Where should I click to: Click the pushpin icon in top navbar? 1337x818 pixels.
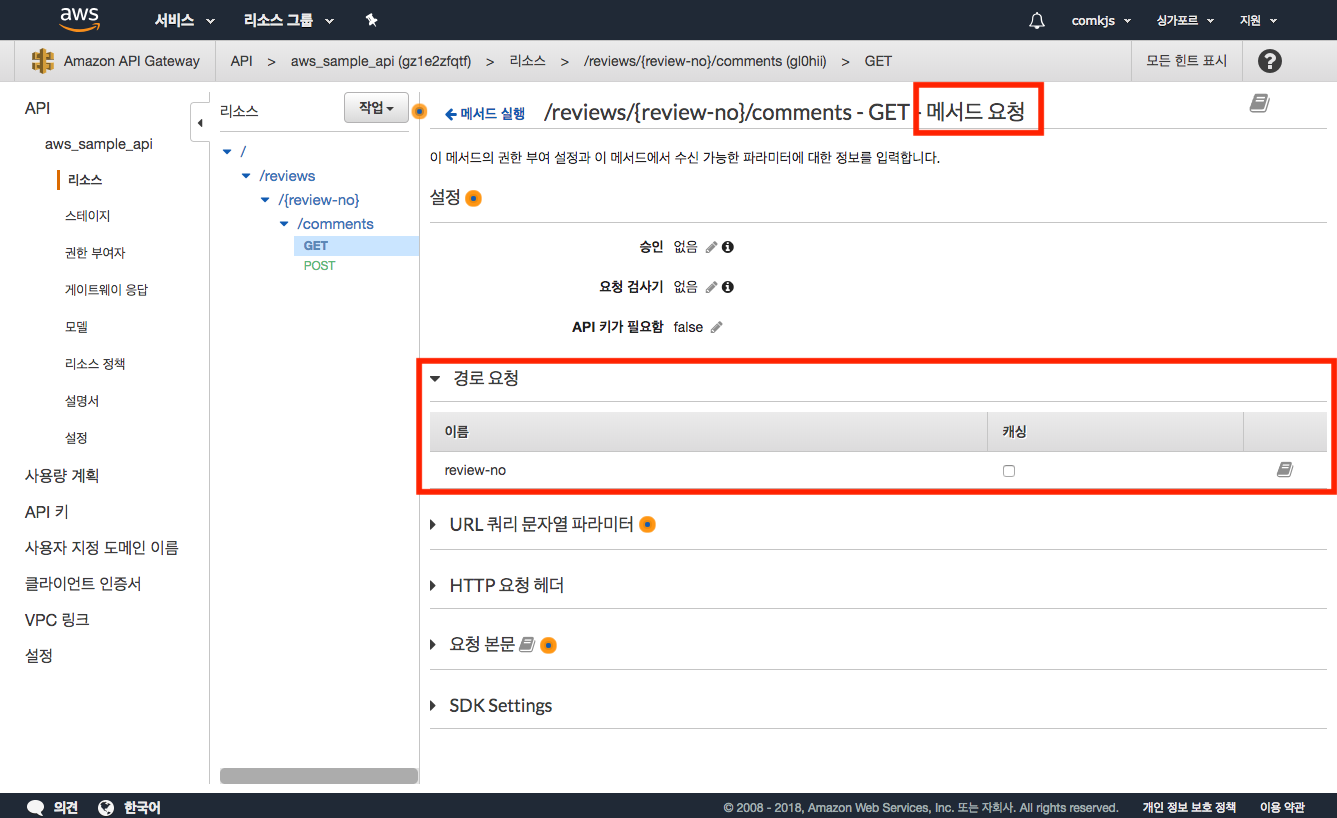pos(371,20)
